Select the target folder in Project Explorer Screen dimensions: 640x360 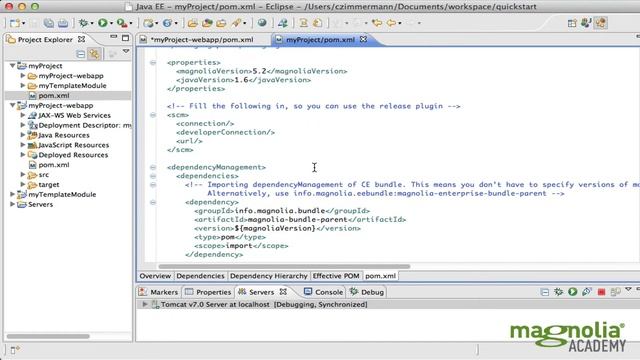(49, 184)
